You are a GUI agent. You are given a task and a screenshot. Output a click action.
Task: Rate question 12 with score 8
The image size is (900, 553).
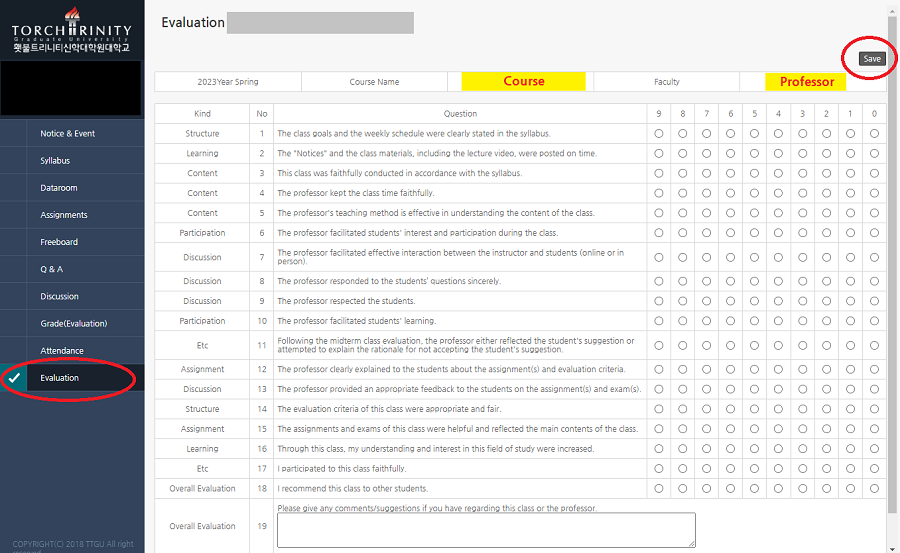[x=682, y=369]
